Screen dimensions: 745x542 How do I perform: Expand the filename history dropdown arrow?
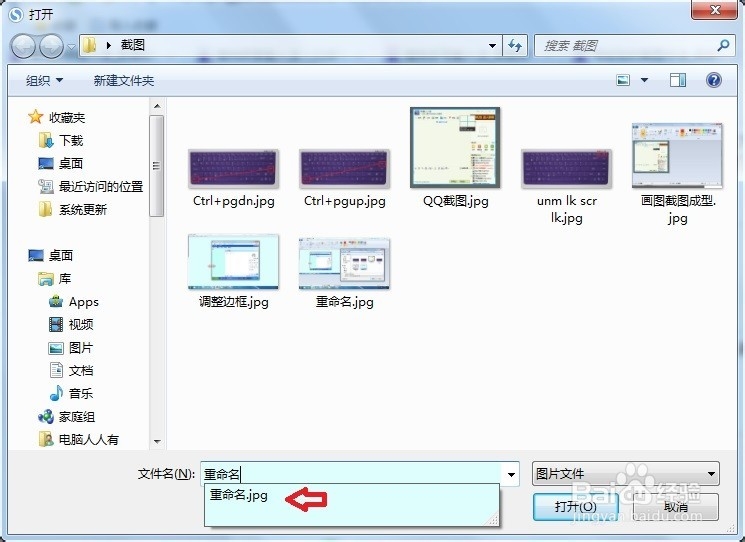(511, 474)
